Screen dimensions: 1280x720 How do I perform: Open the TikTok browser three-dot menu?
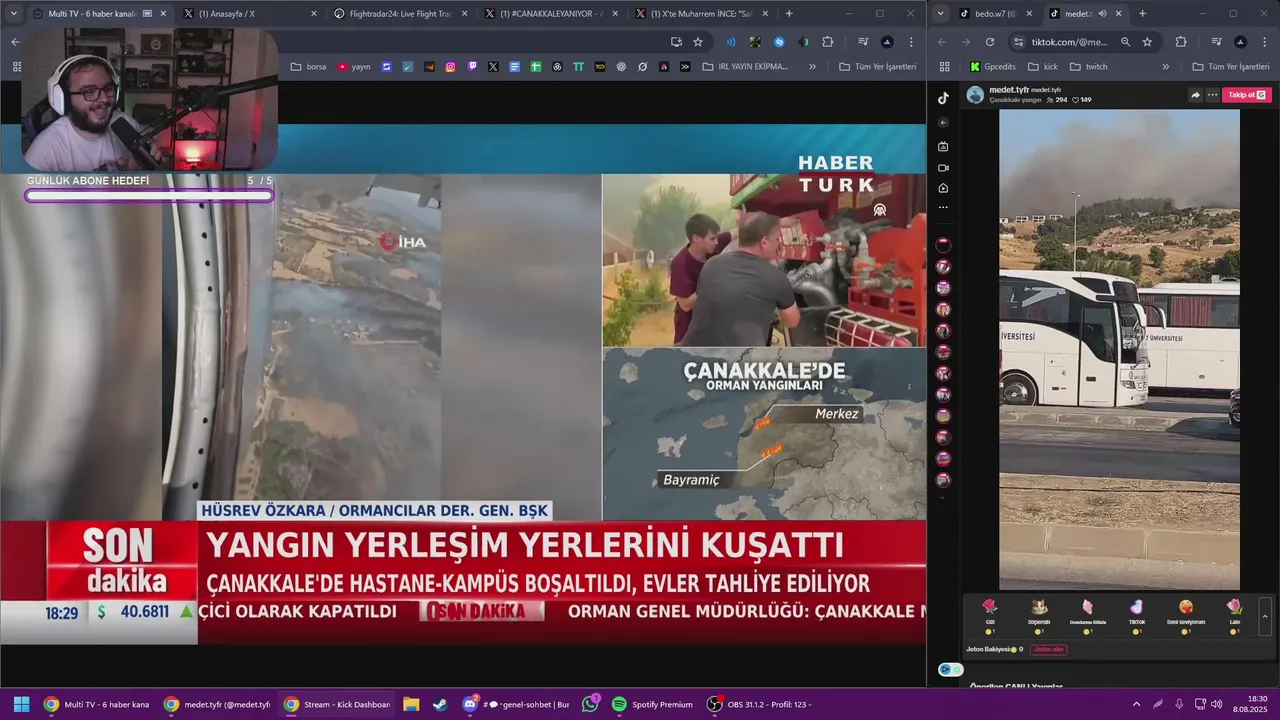click(x=1264, y=42)
